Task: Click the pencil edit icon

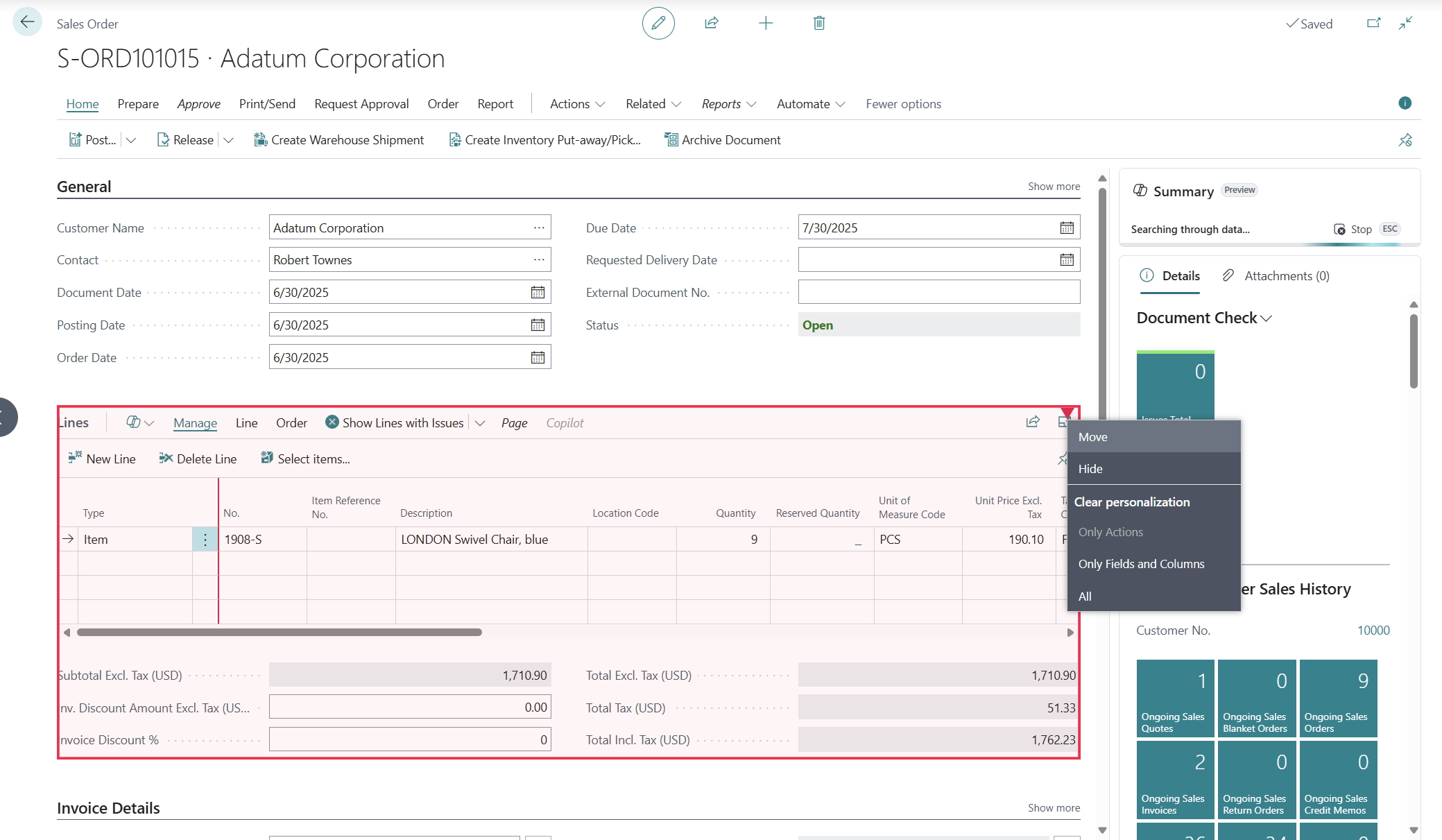Action: click(658, 23)
